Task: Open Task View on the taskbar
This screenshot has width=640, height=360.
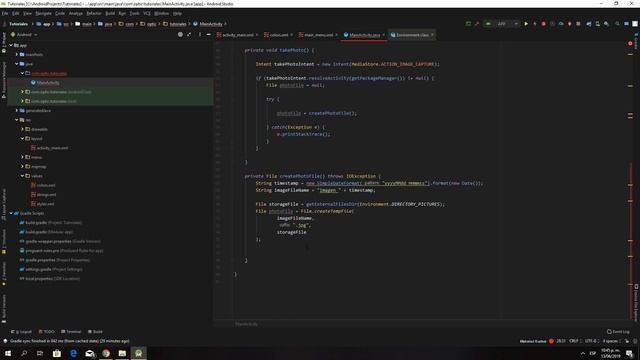Action: 40,353
